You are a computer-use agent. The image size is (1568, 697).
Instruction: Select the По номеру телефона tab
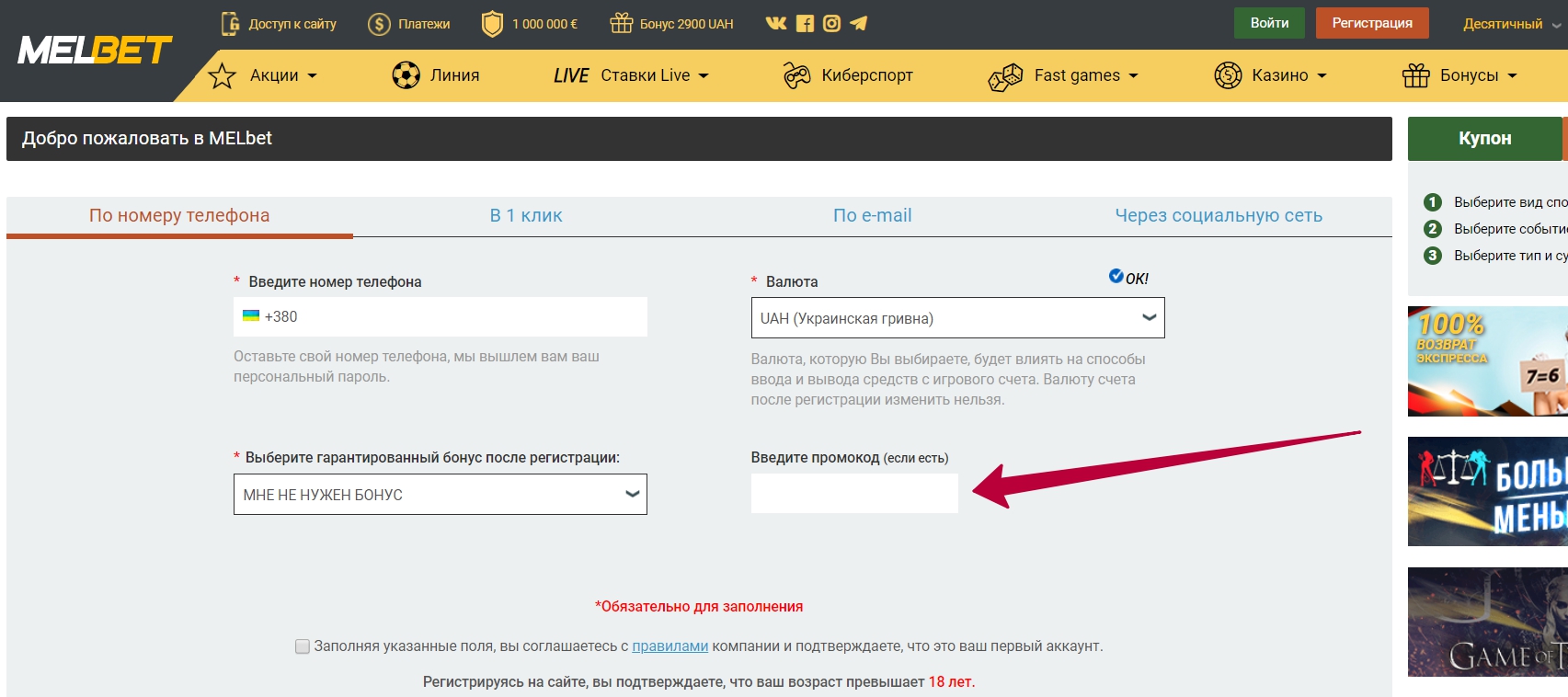tap(179, 216)
